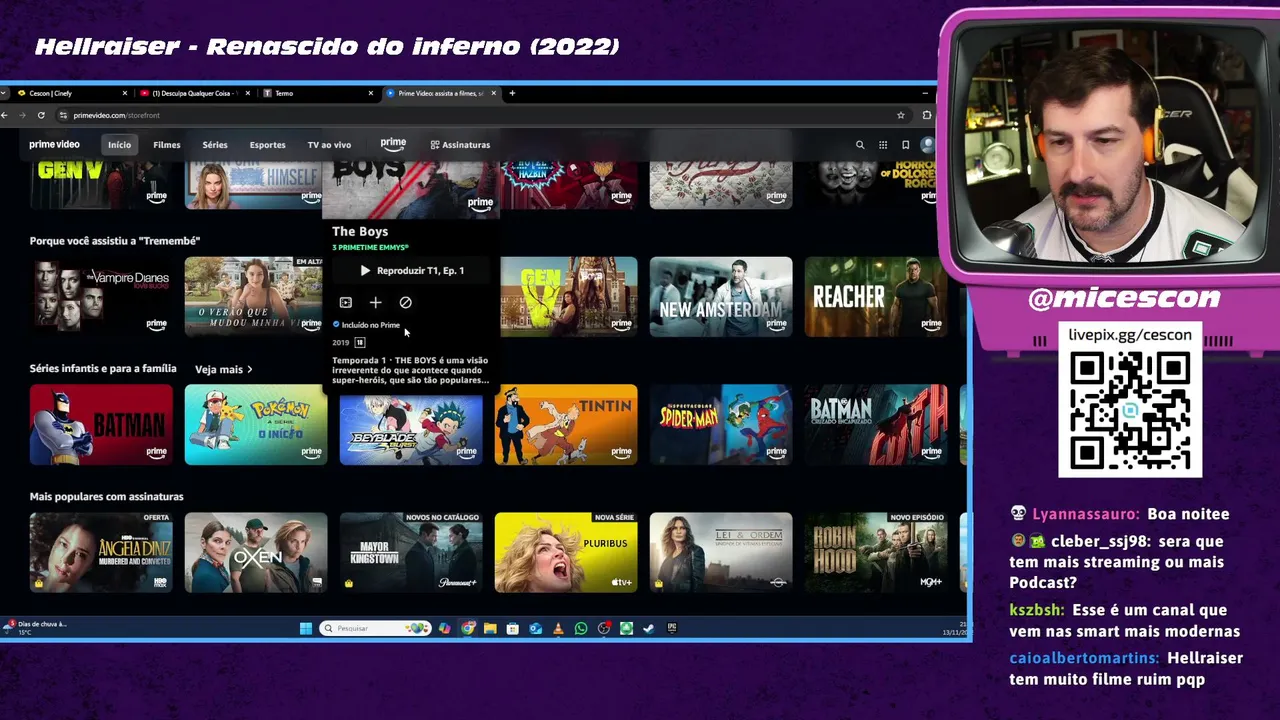The width and height of the screenshot is (1280, 720).
Task: Open the Prime Video search icon
Action: (x=859, y=145)
